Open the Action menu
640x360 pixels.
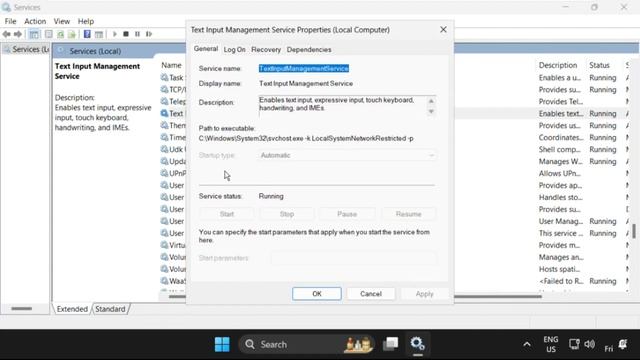(x=35, y=21)
